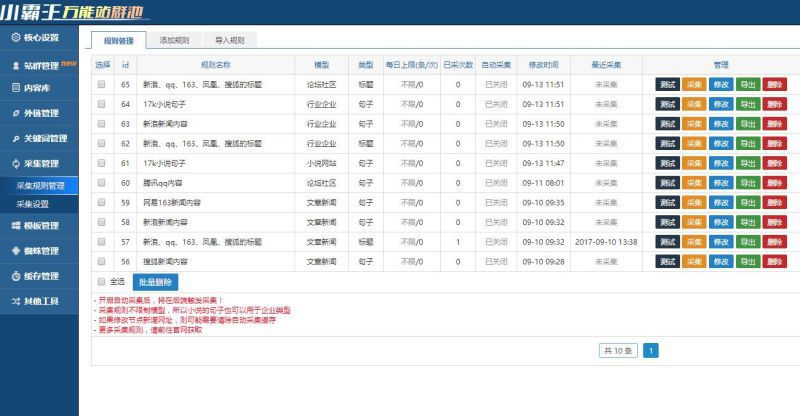This screenshot has height=416, width=800.
Task: Click the 其他工具 shuffle icon in sidebar
Action: click(16, 301)
